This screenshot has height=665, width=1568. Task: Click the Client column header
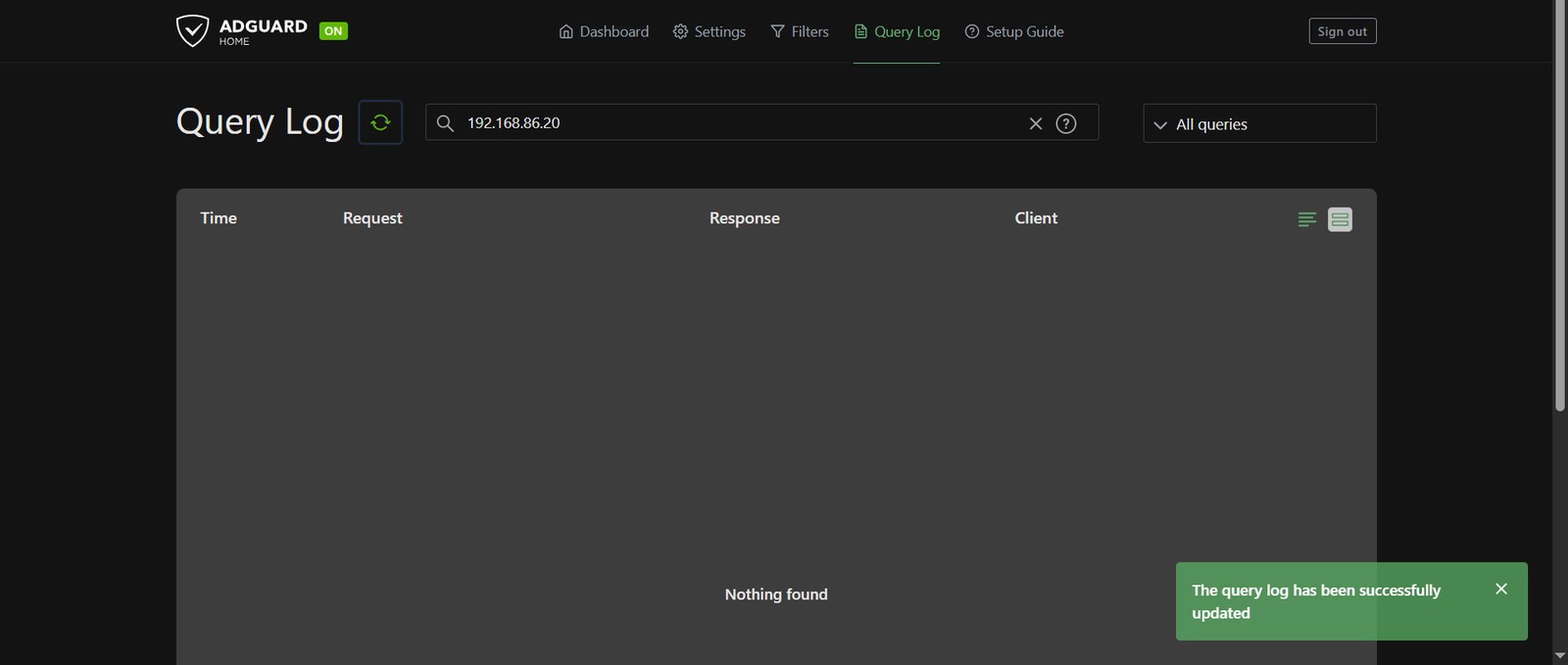(1036, 217)
